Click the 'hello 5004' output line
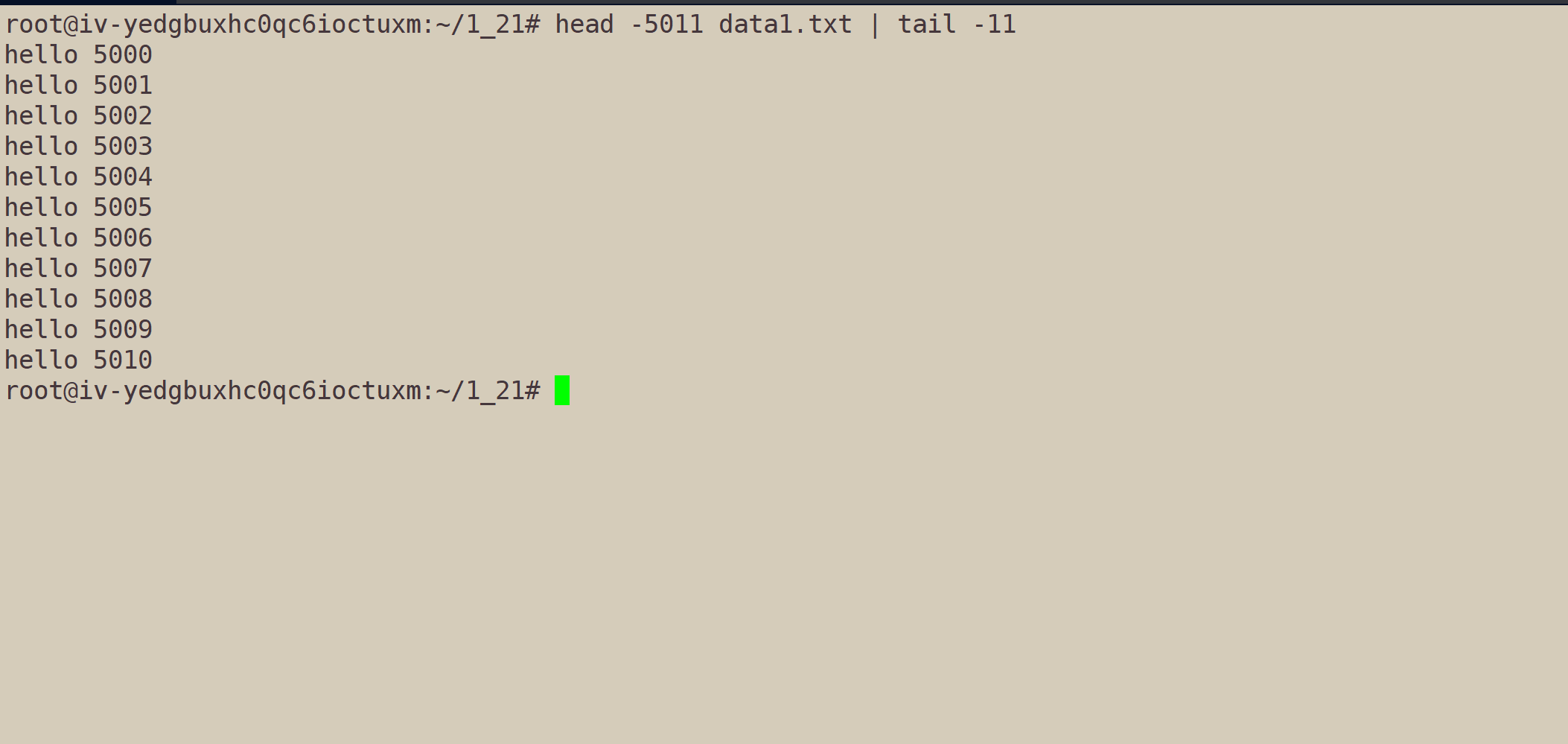 tap(78, 177)
